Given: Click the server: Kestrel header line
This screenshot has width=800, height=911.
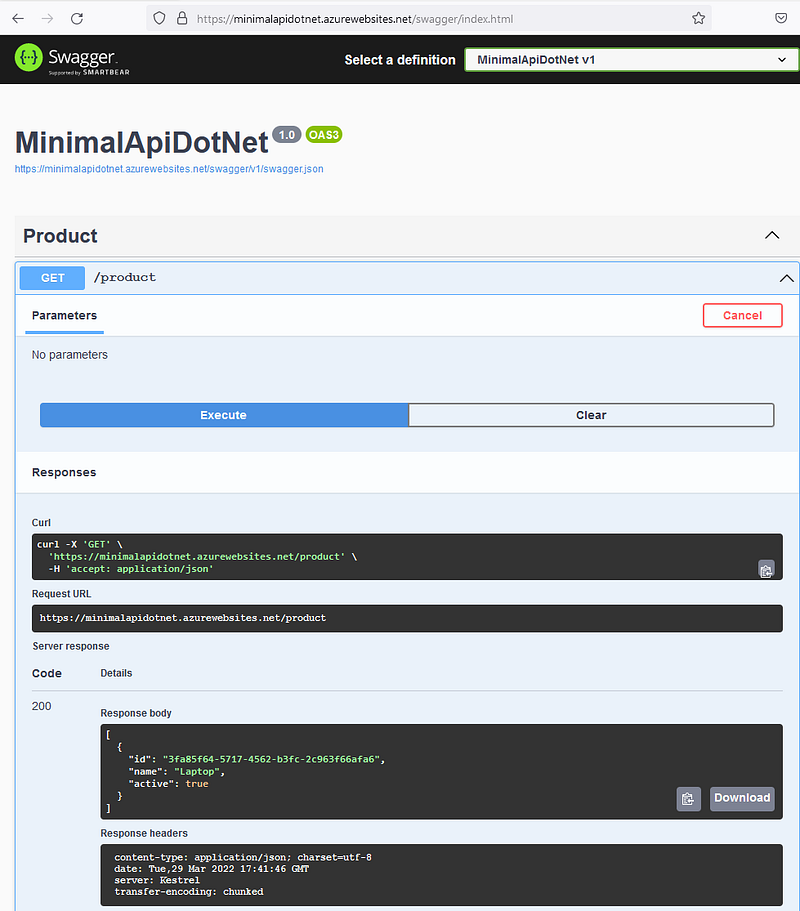Looking at the screenshot, I should tap(157, 881).
